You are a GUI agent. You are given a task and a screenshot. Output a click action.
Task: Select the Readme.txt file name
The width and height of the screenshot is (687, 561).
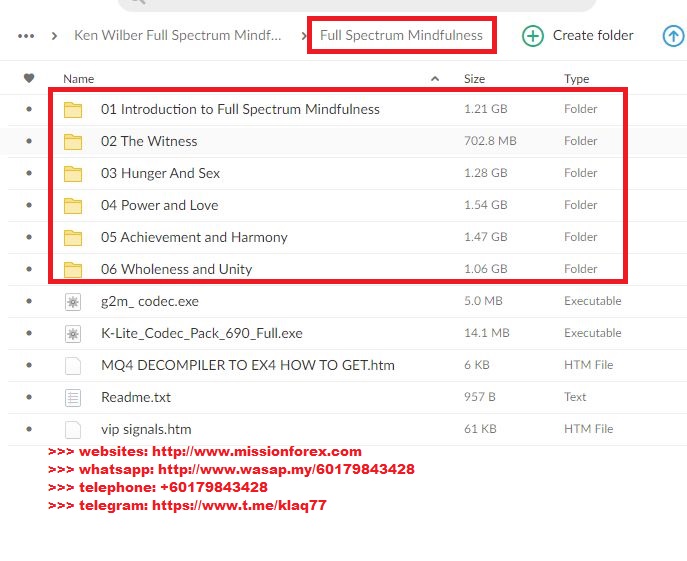click(136, 397)
